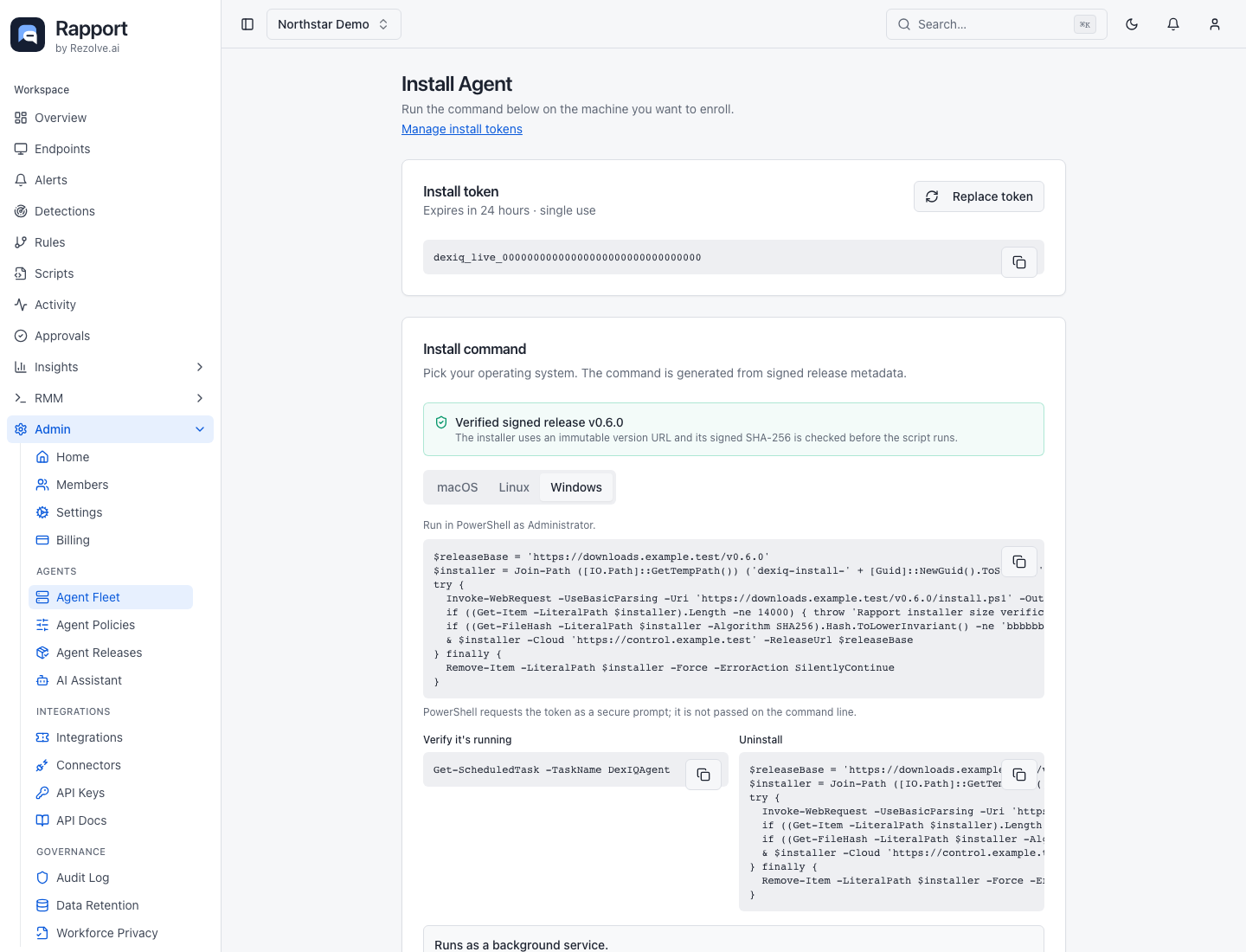1246x952 pixels.
Task: Click the Rapport logo icon
Action: click(x=28, y=35)
